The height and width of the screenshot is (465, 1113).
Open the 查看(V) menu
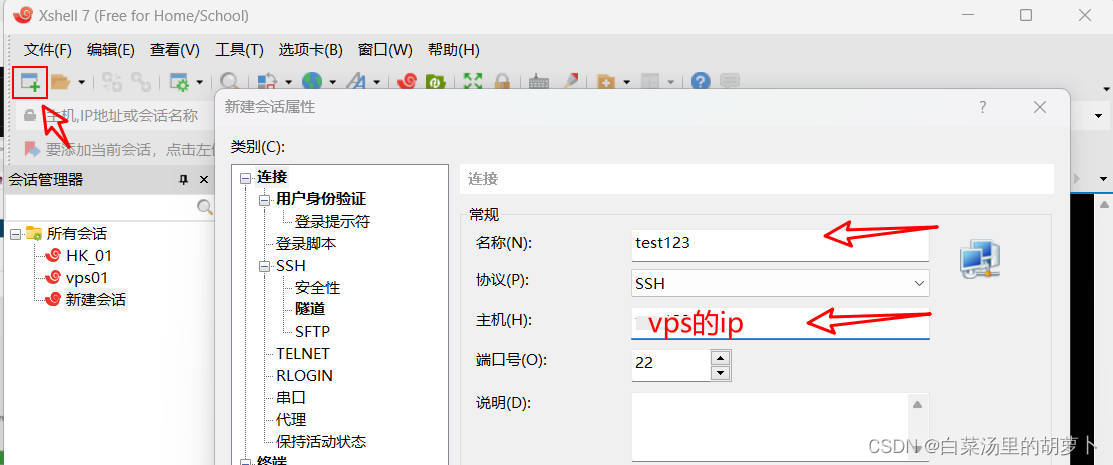pyautogui.click(x=175, y=50)
